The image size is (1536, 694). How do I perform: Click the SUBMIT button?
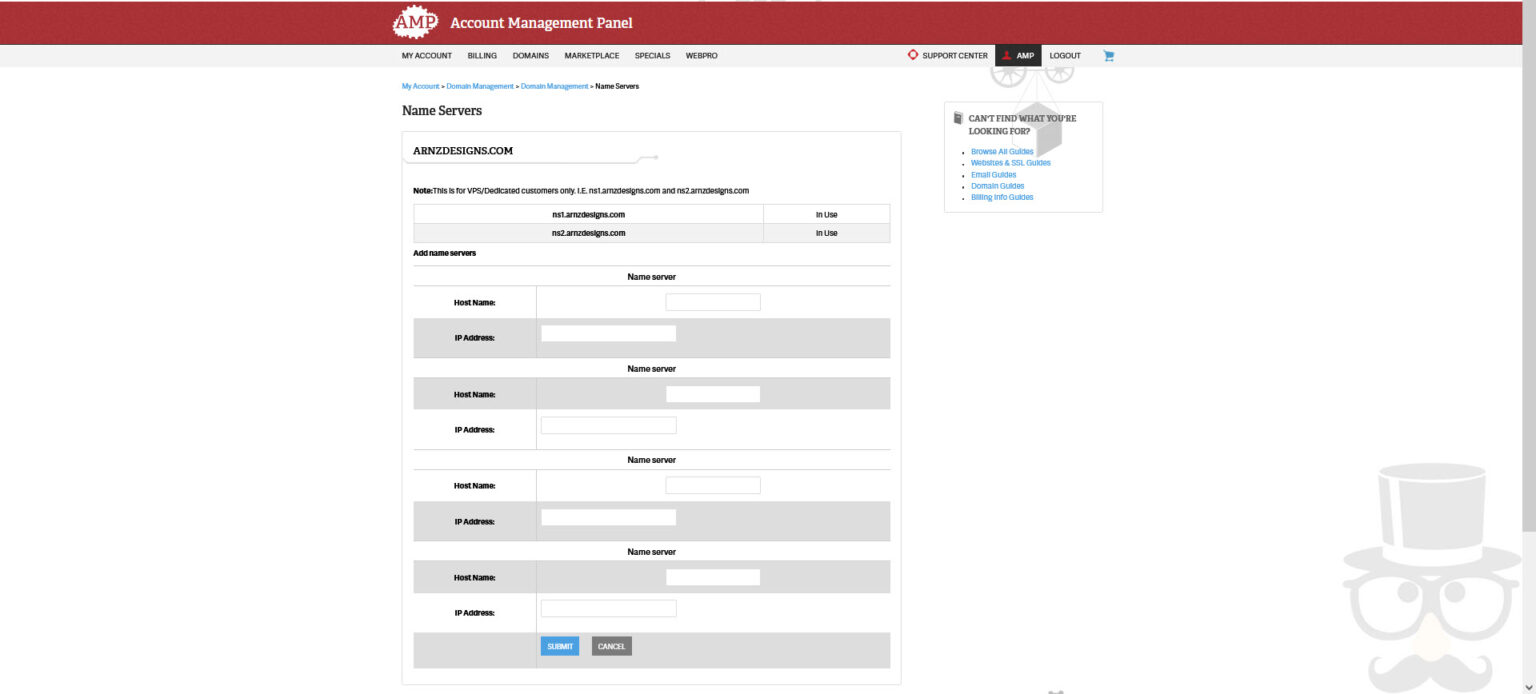560,645
